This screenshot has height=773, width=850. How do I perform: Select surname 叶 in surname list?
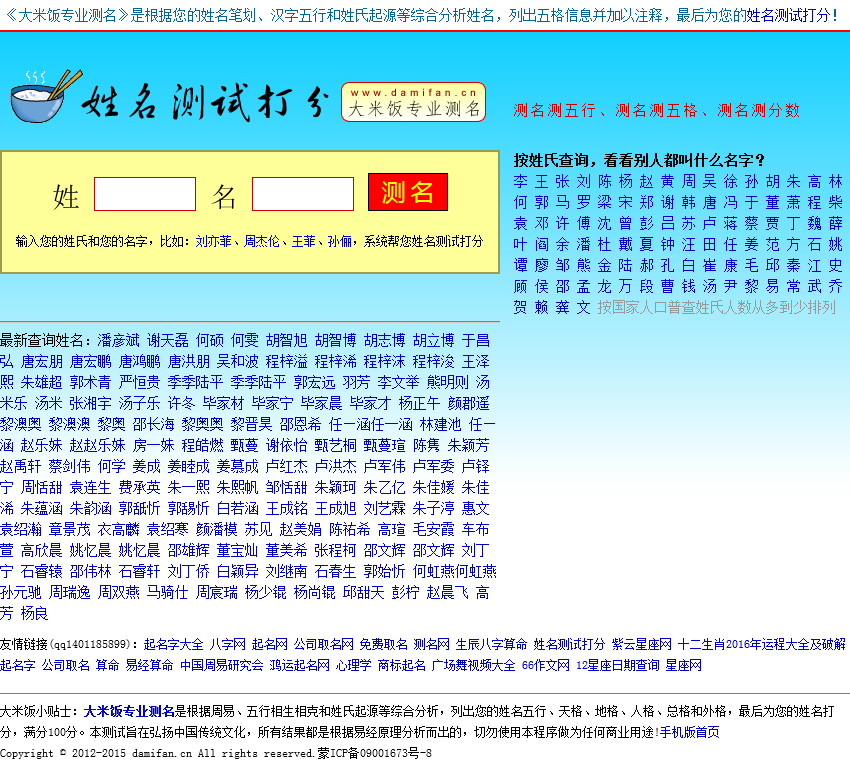click(520, 244)
